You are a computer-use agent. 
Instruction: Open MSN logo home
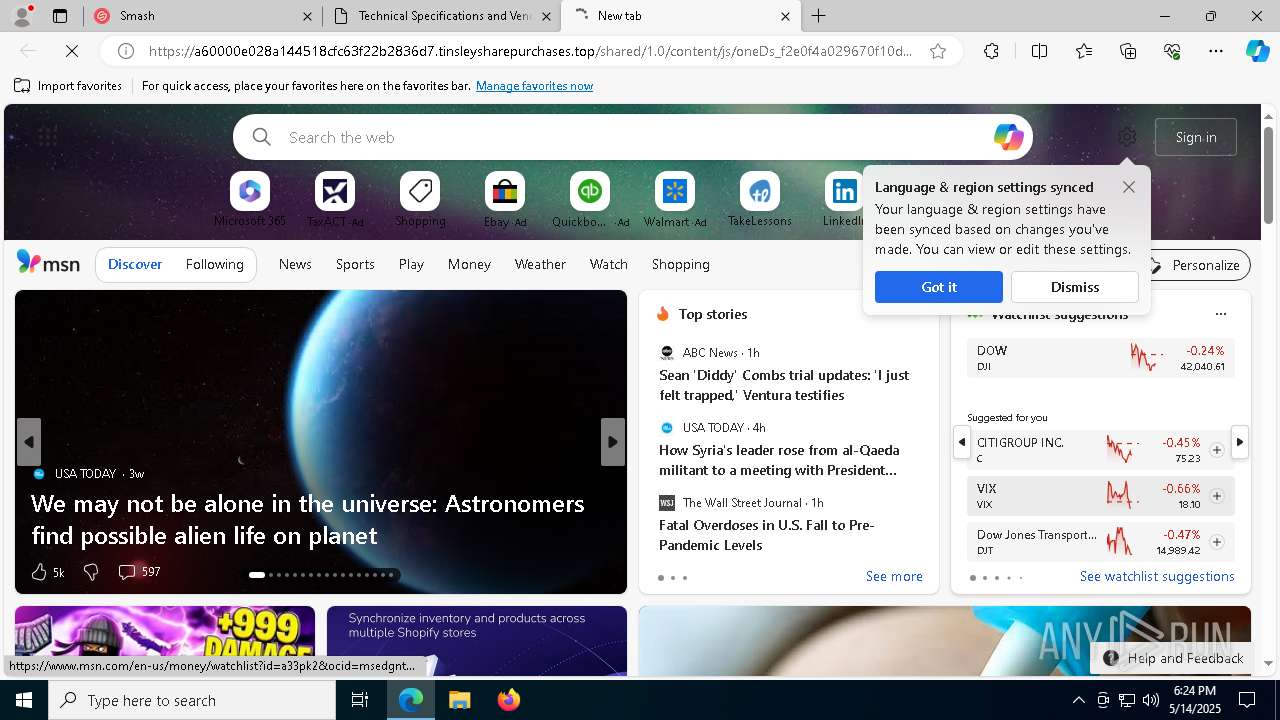point(48,263)
